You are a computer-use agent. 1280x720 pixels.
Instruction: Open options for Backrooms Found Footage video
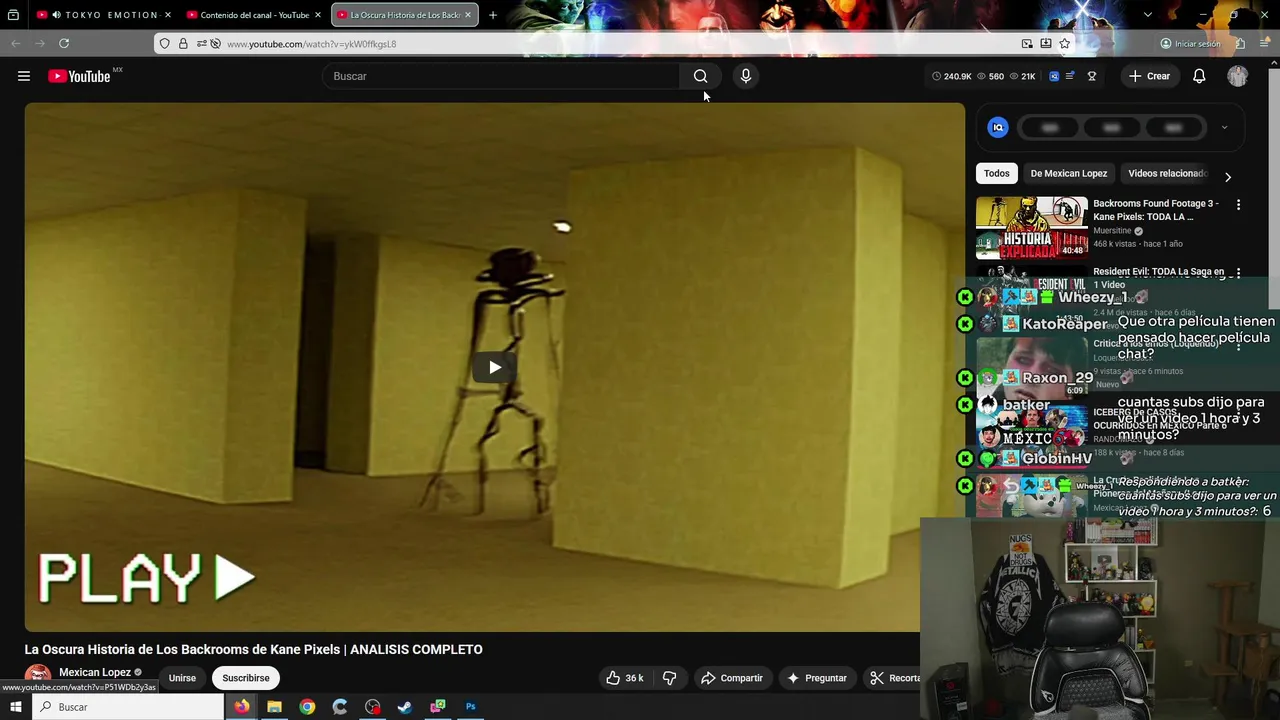1238,205
